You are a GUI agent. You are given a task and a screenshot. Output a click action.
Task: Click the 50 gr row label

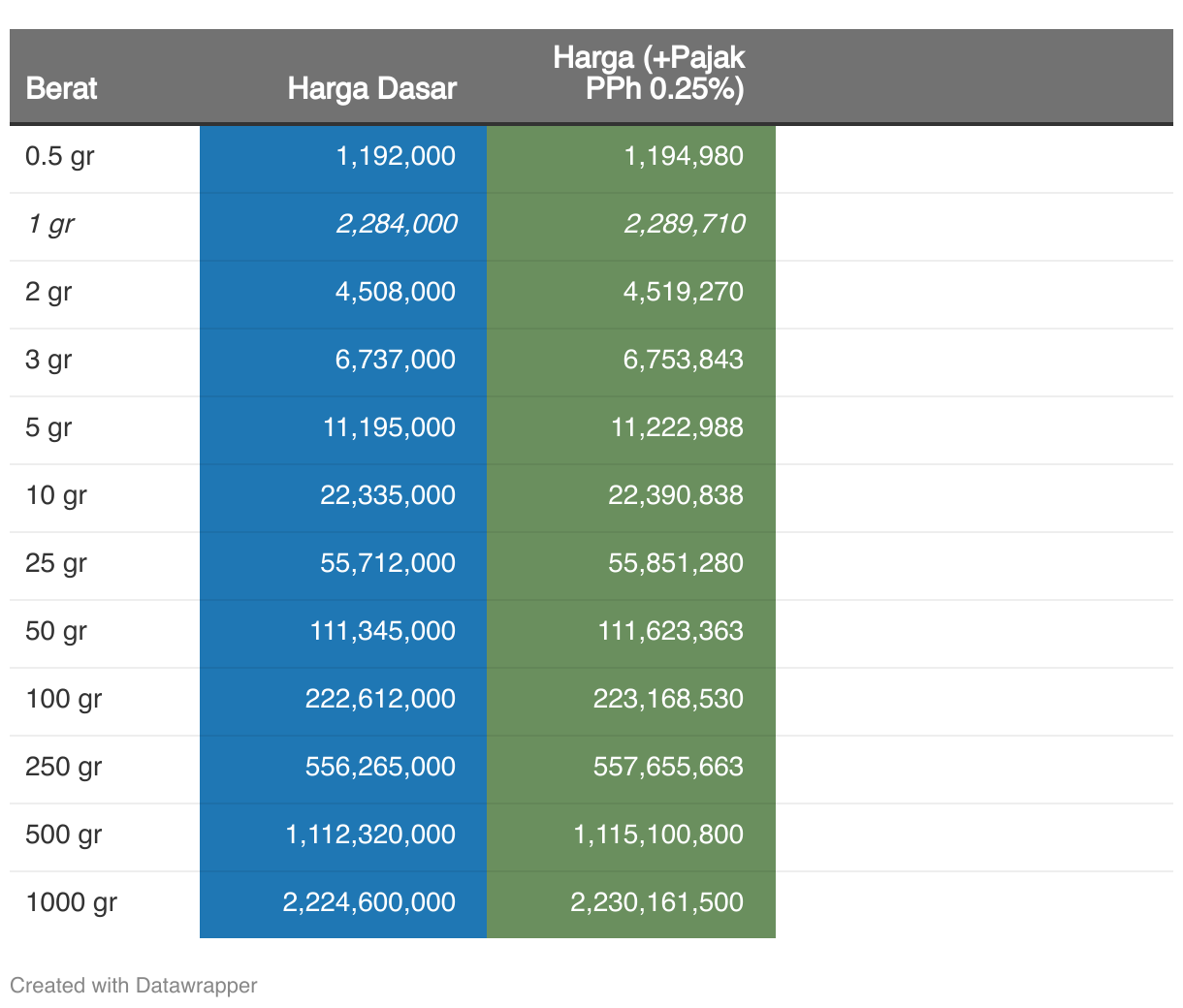point(56,631)
